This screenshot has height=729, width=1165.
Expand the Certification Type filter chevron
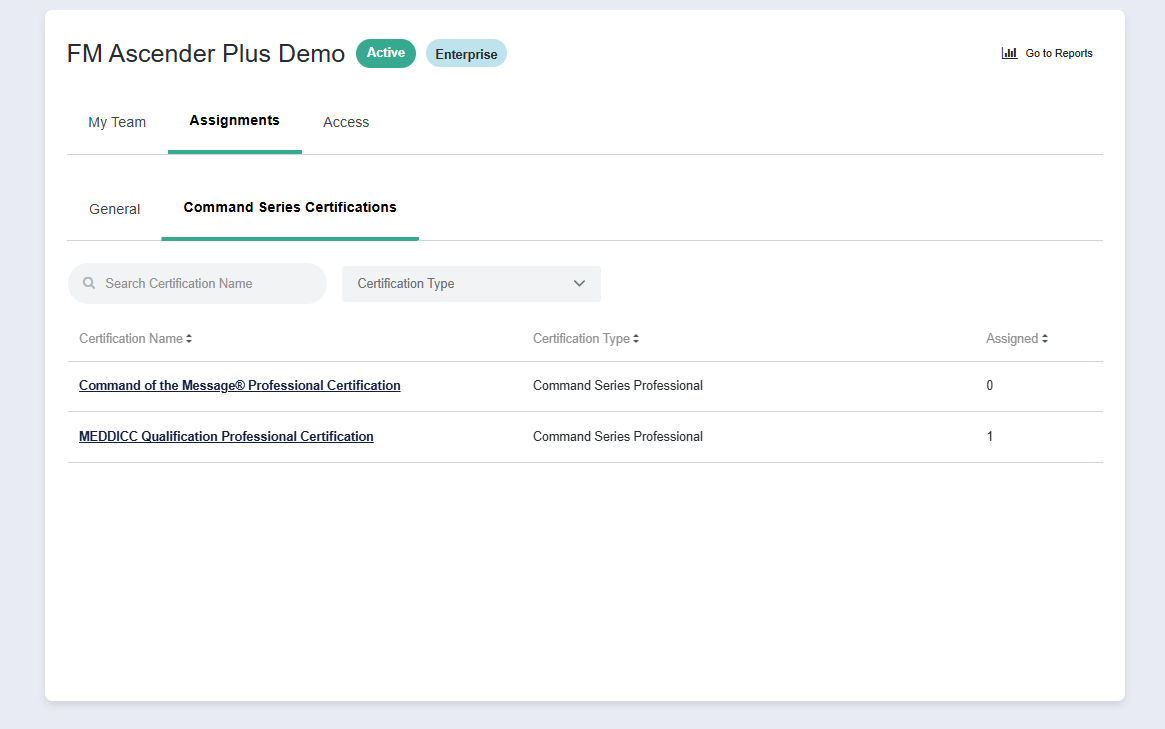pos(579,283)
